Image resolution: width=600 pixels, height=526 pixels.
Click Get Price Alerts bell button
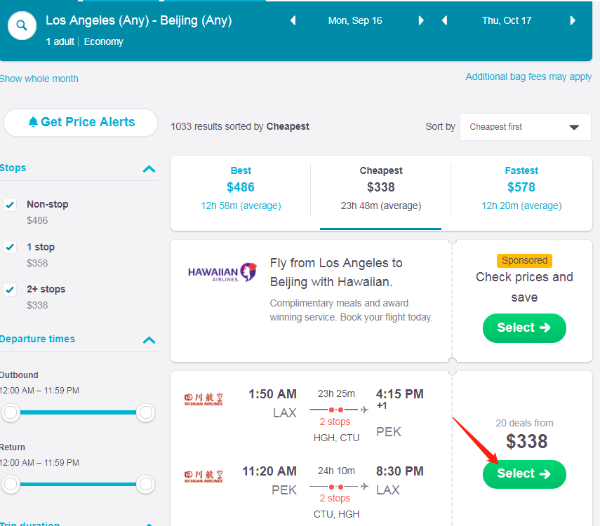[x=81, y=122]
